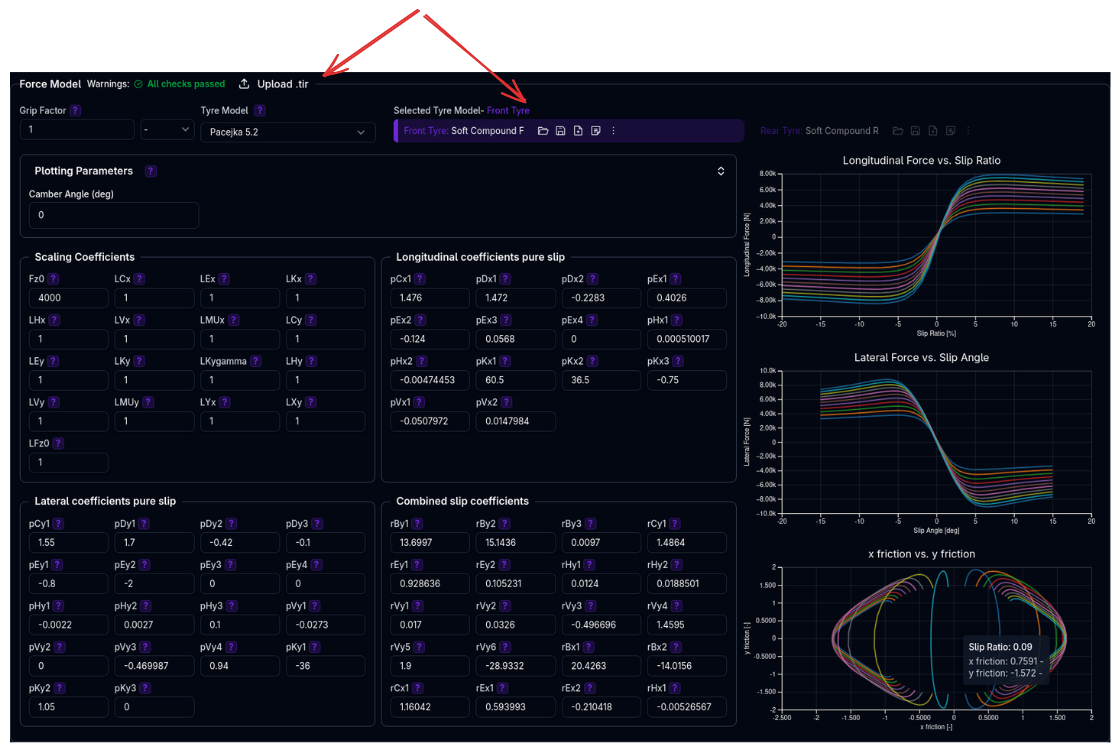Click help icon beside Plotting Parameters

(150, 171)
